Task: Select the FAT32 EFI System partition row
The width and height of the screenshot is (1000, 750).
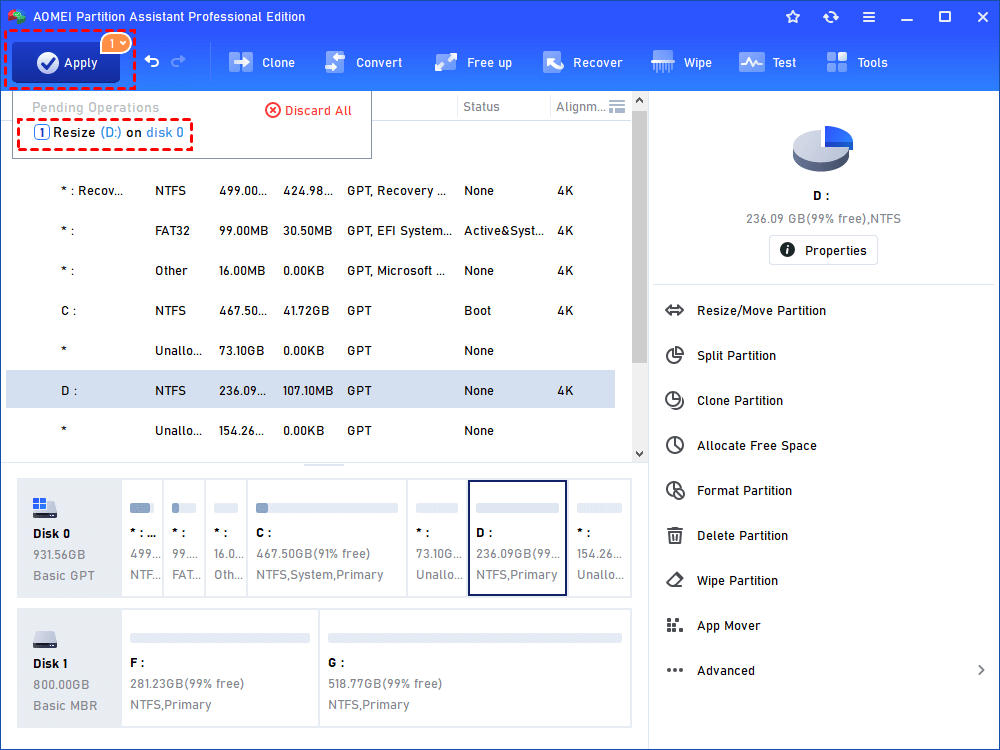Action: click(x=311, y=231)
